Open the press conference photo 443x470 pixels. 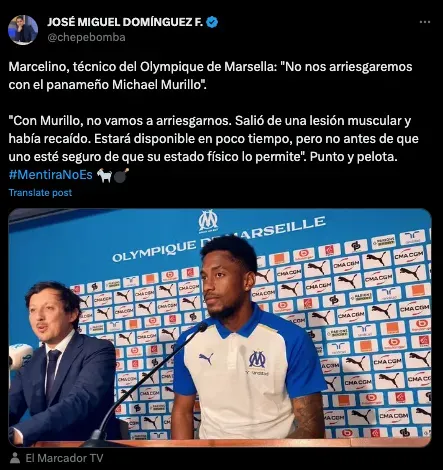tap(220, 328)
